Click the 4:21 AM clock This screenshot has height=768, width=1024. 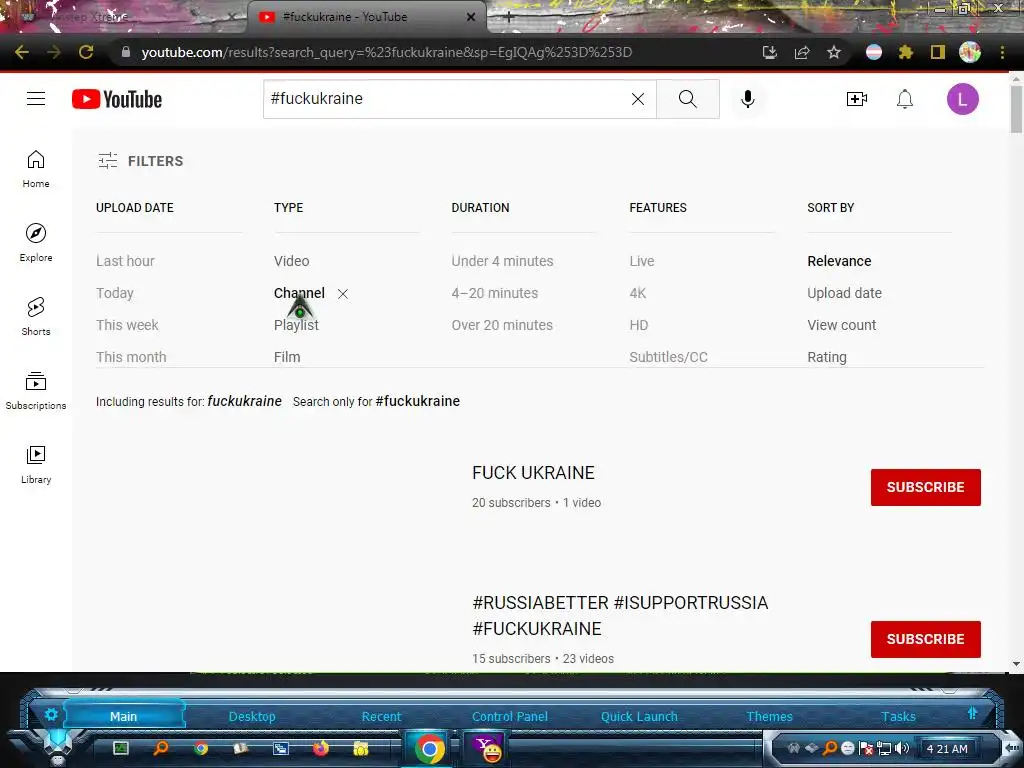947,748
